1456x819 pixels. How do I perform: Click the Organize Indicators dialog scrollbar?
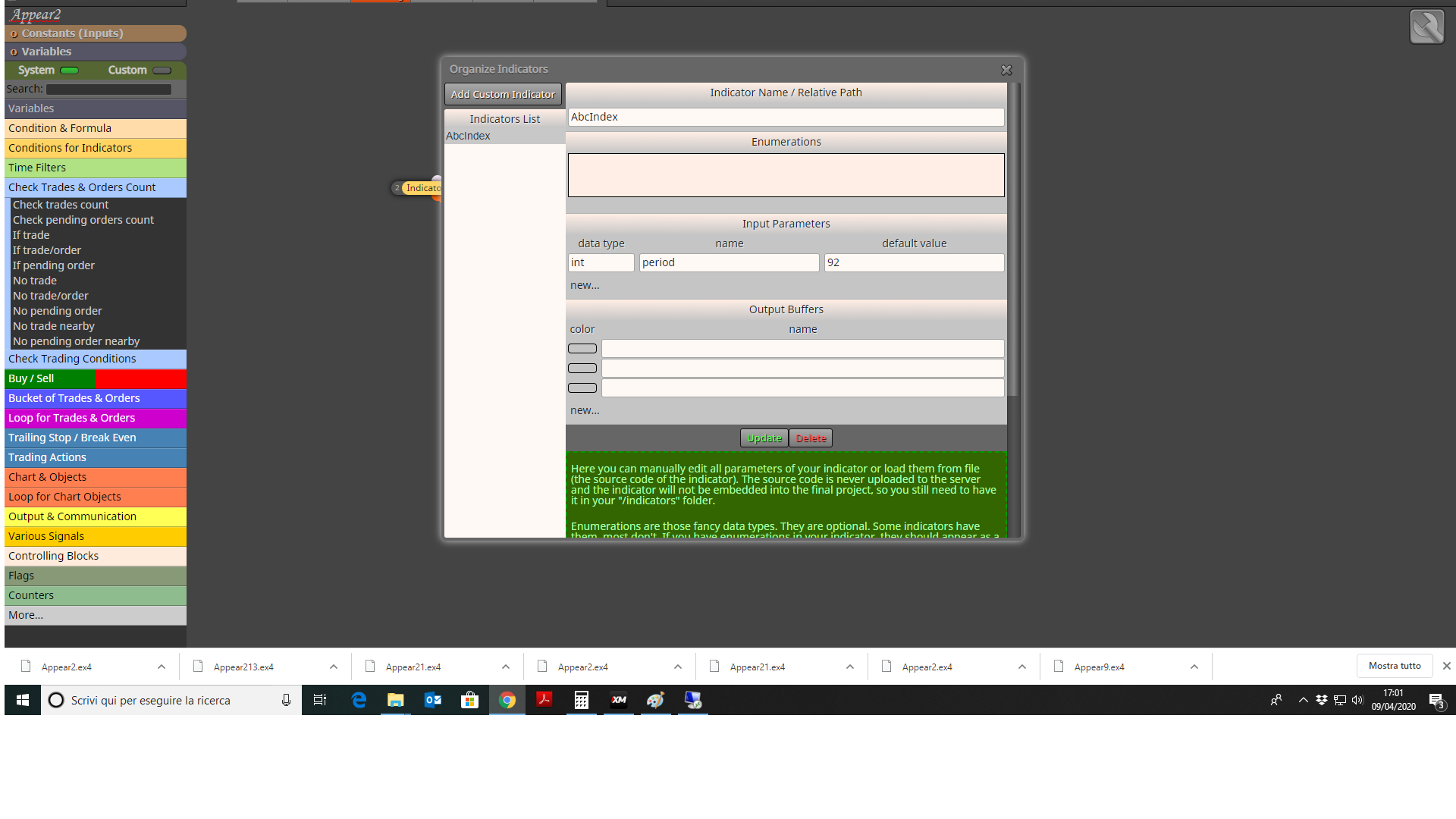click(1013, 239)
